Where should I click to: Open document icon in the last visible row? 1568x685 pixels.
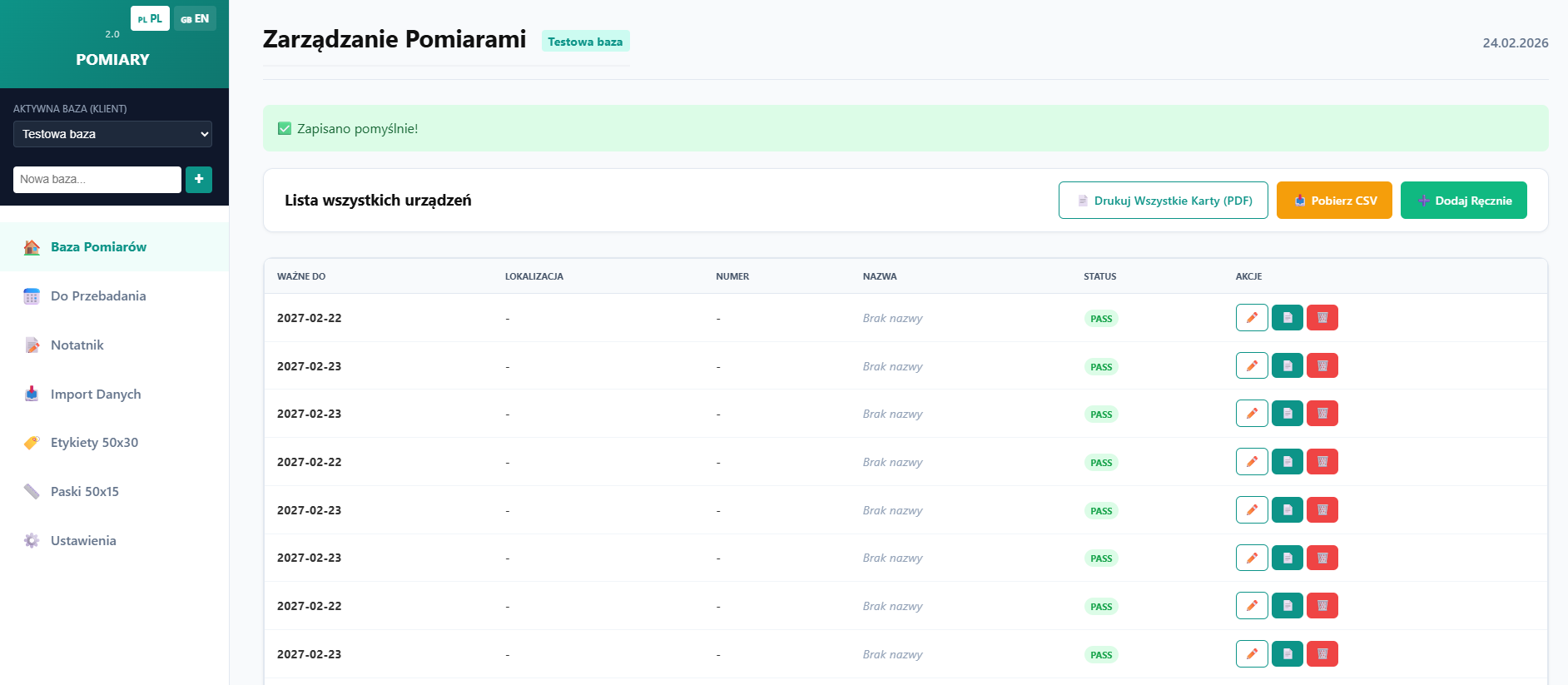pyautogui.click(x=1288, y=654)
